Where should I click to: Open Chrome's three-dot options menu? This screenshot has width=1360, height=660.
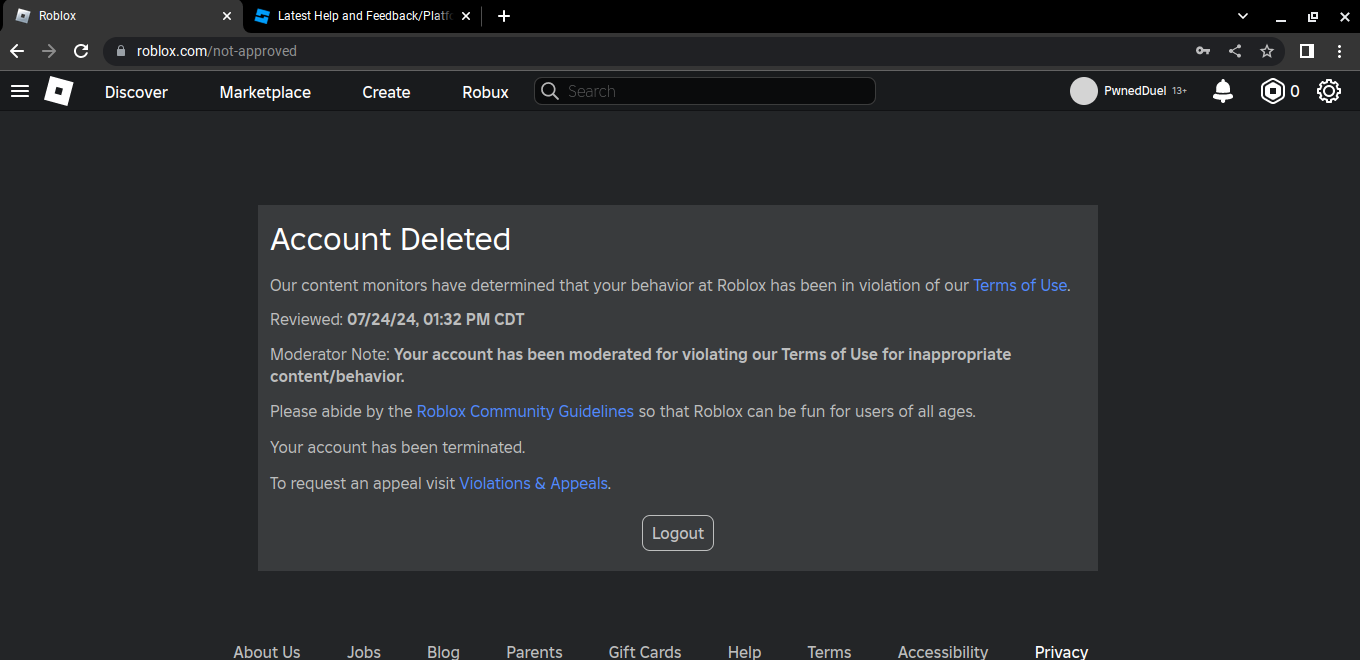click(x=1340, y=51)
